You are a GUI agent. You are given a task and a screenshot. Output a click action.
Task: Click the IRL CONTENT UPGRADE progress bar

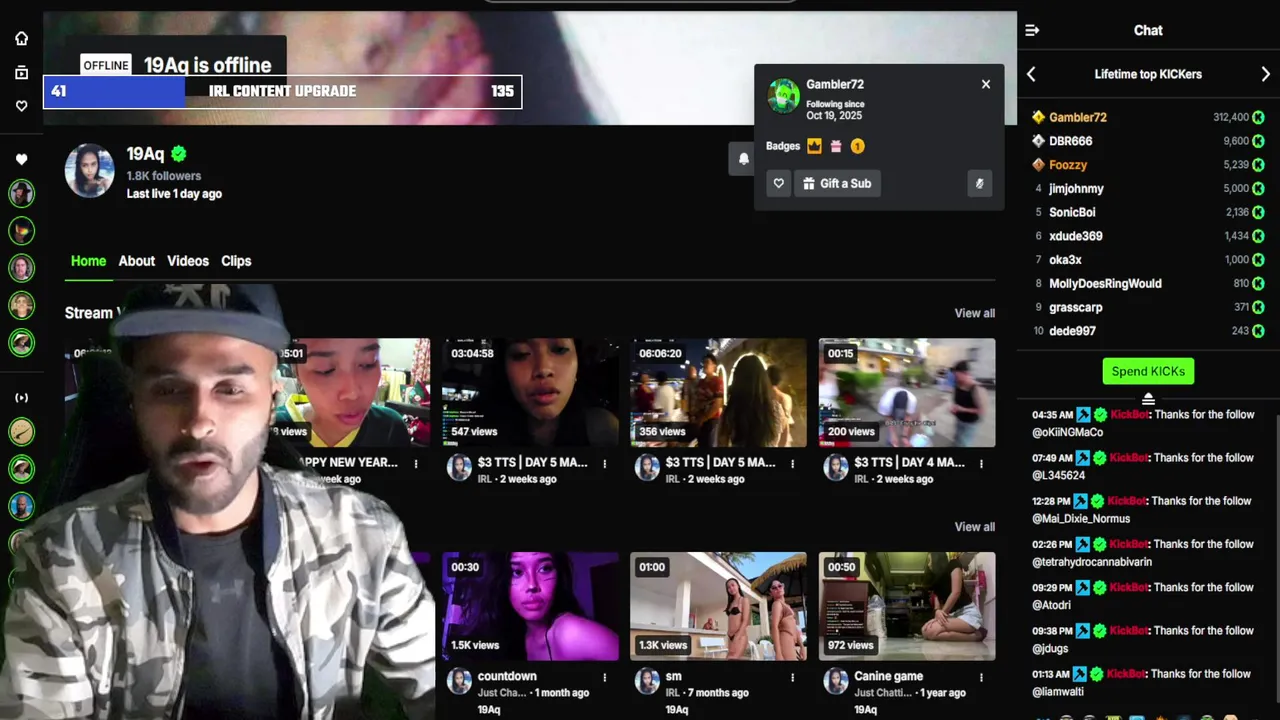coord(282,91)
